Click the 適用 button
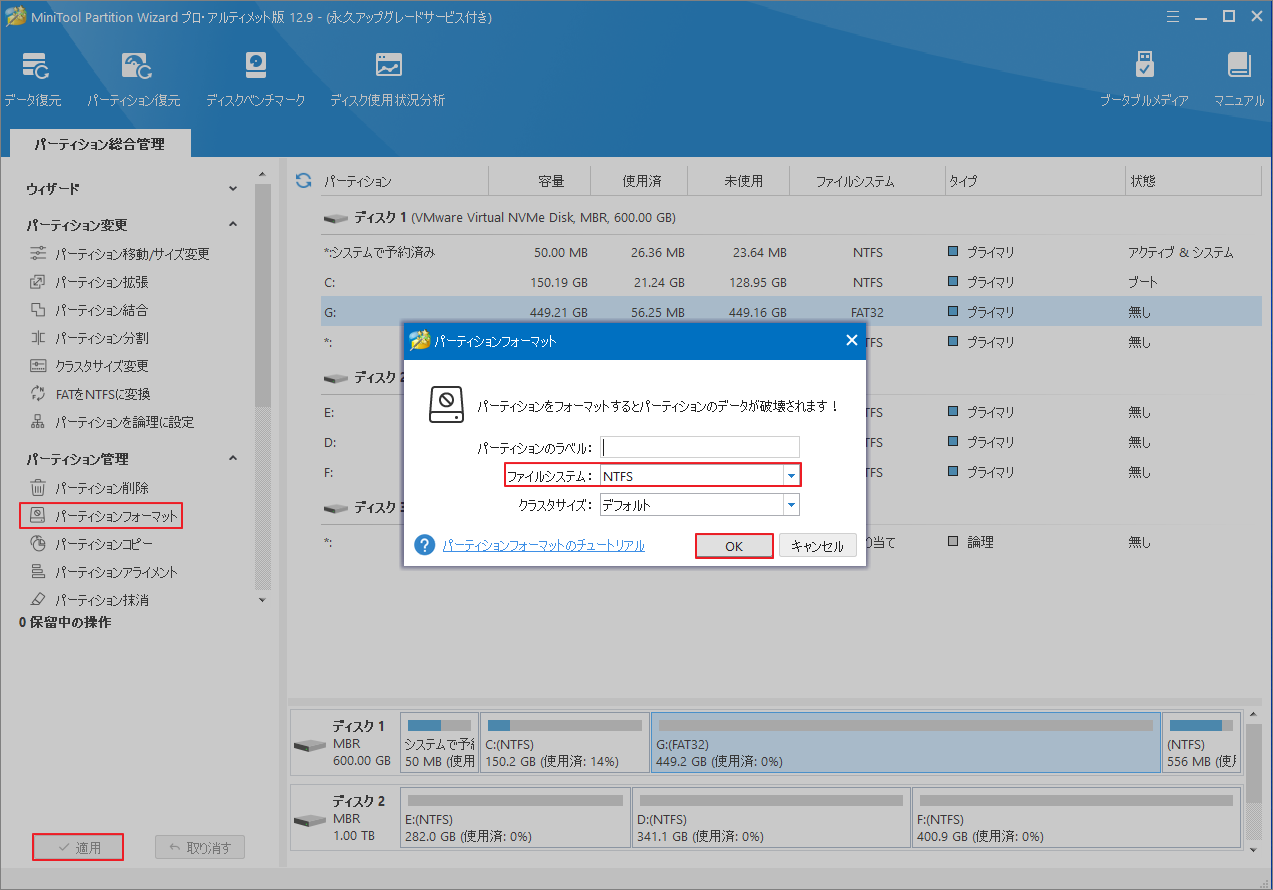Viewport: 1273px width, 890px height. pos(78,847)
